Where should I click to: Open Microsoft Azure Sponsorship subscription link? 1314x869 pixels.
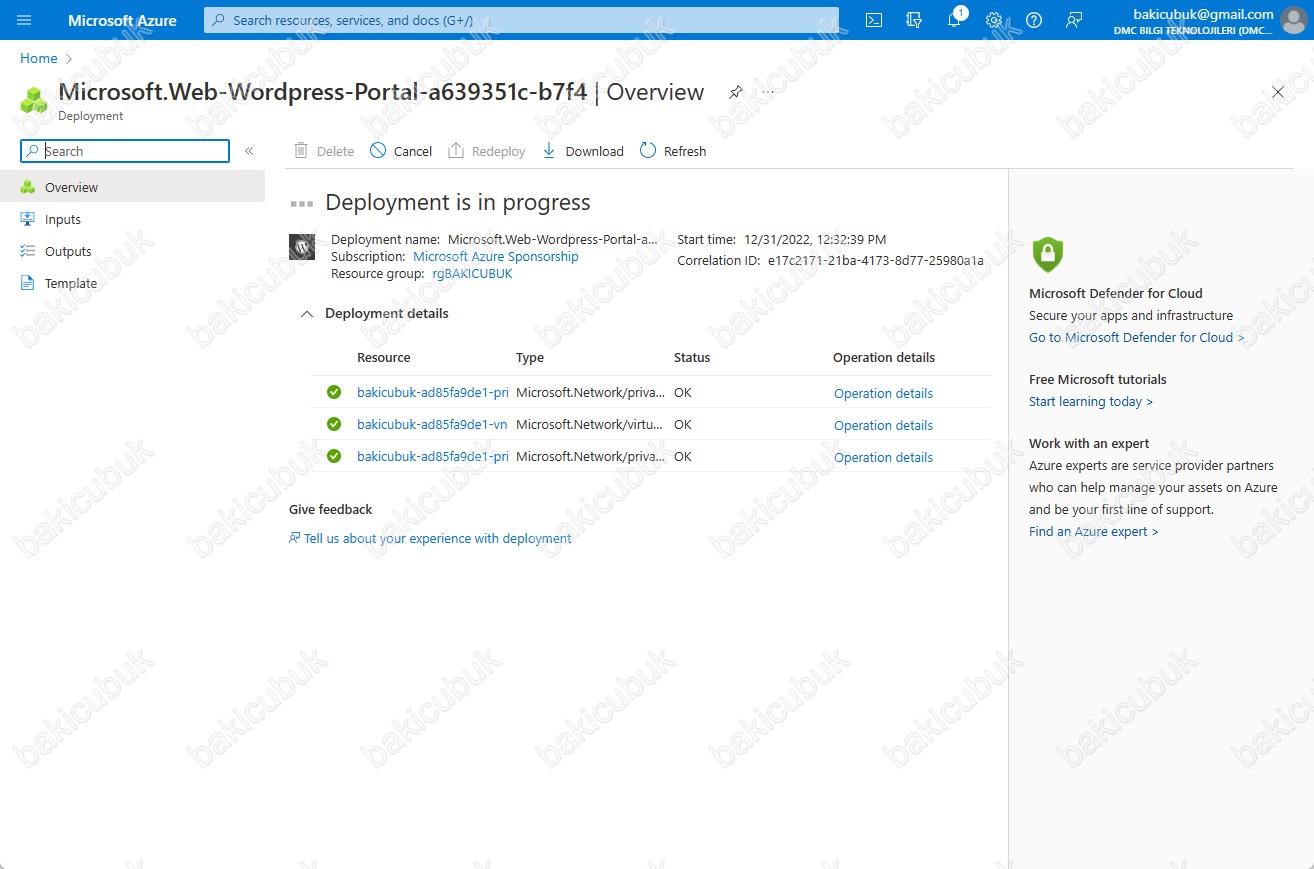pos(496,257)
